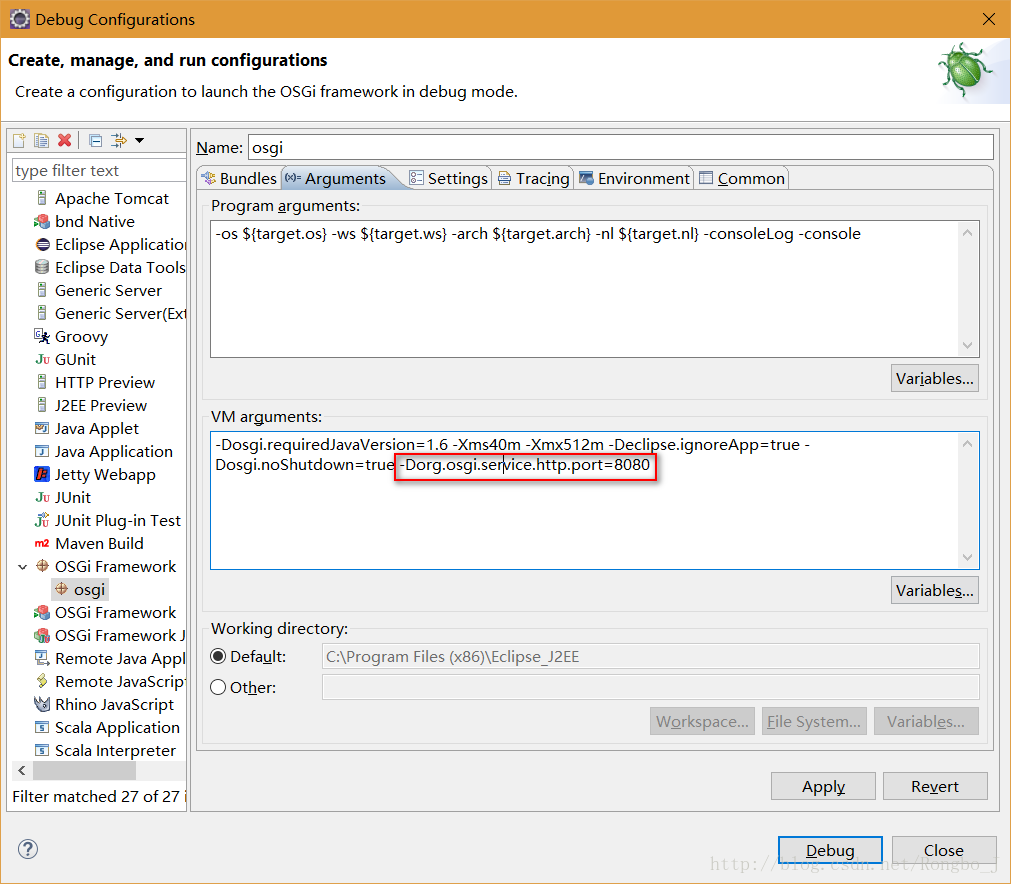Screen dimensions: 1011x884
Task: Click the Maven Build m2 icon
Action: coord(42,544)
